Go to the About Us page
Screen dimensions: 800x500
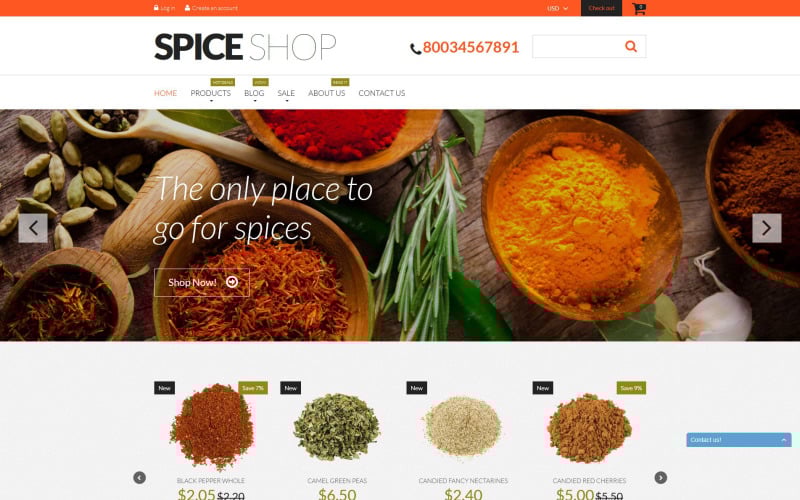327,93
